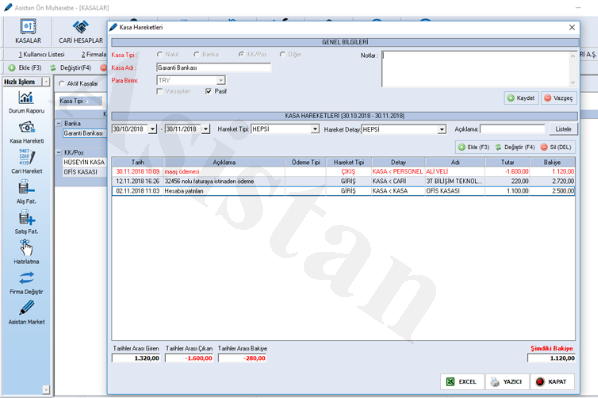Click sidebar scroll down arrow
Viewport: 598px width, 398px height.
tap(46, 390)
